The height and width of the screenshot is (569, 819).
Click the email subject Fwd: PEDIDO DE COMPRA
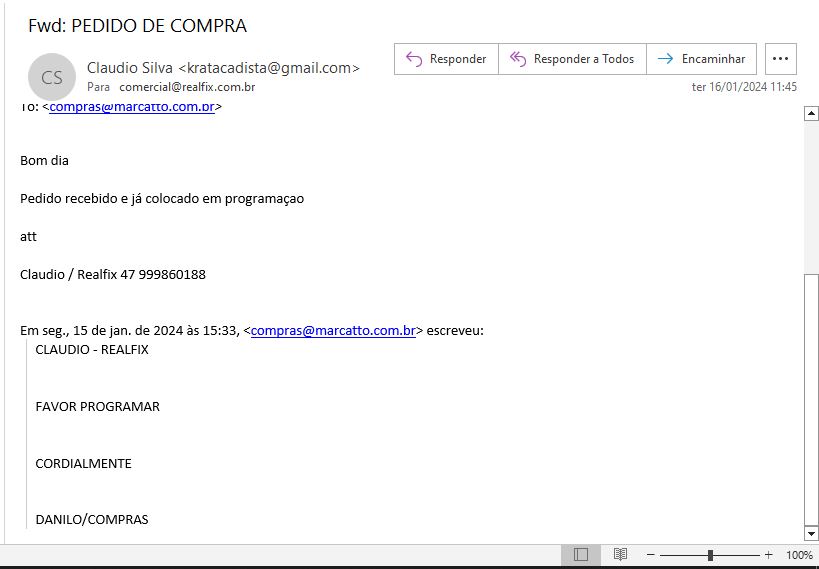click(137, 26)
